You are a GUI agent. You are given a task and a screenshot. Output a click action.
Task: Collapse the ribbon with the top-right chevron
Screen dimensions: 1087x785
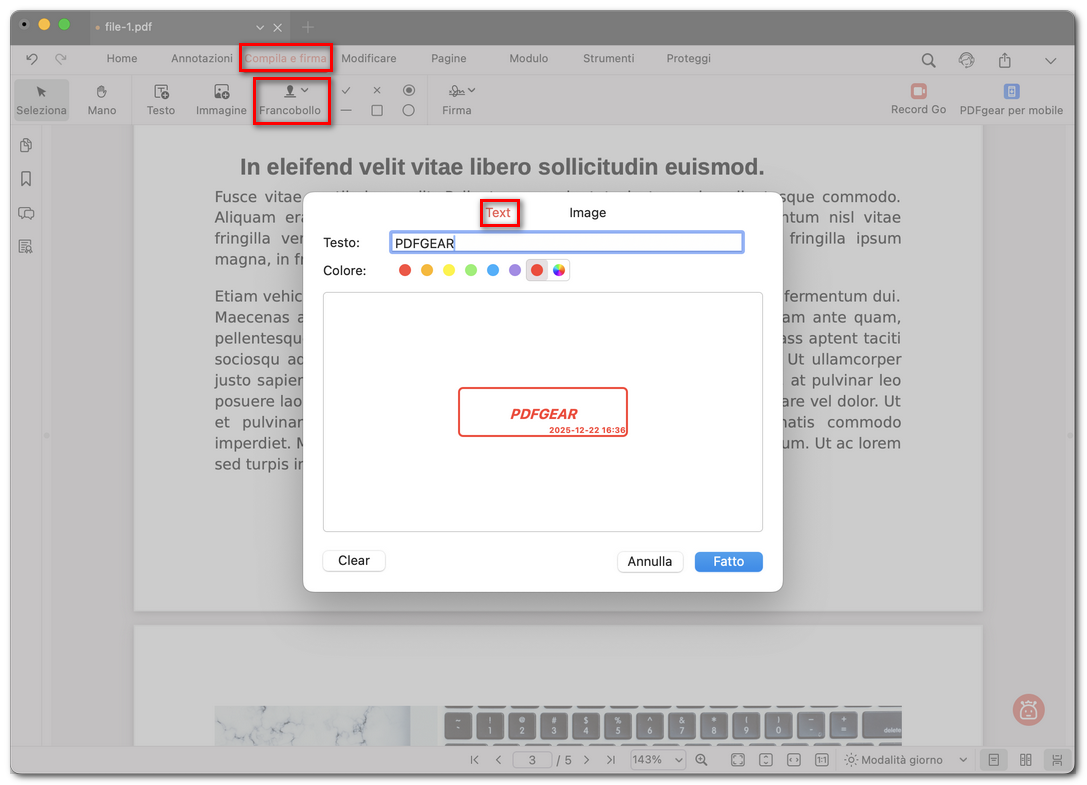1051,61
